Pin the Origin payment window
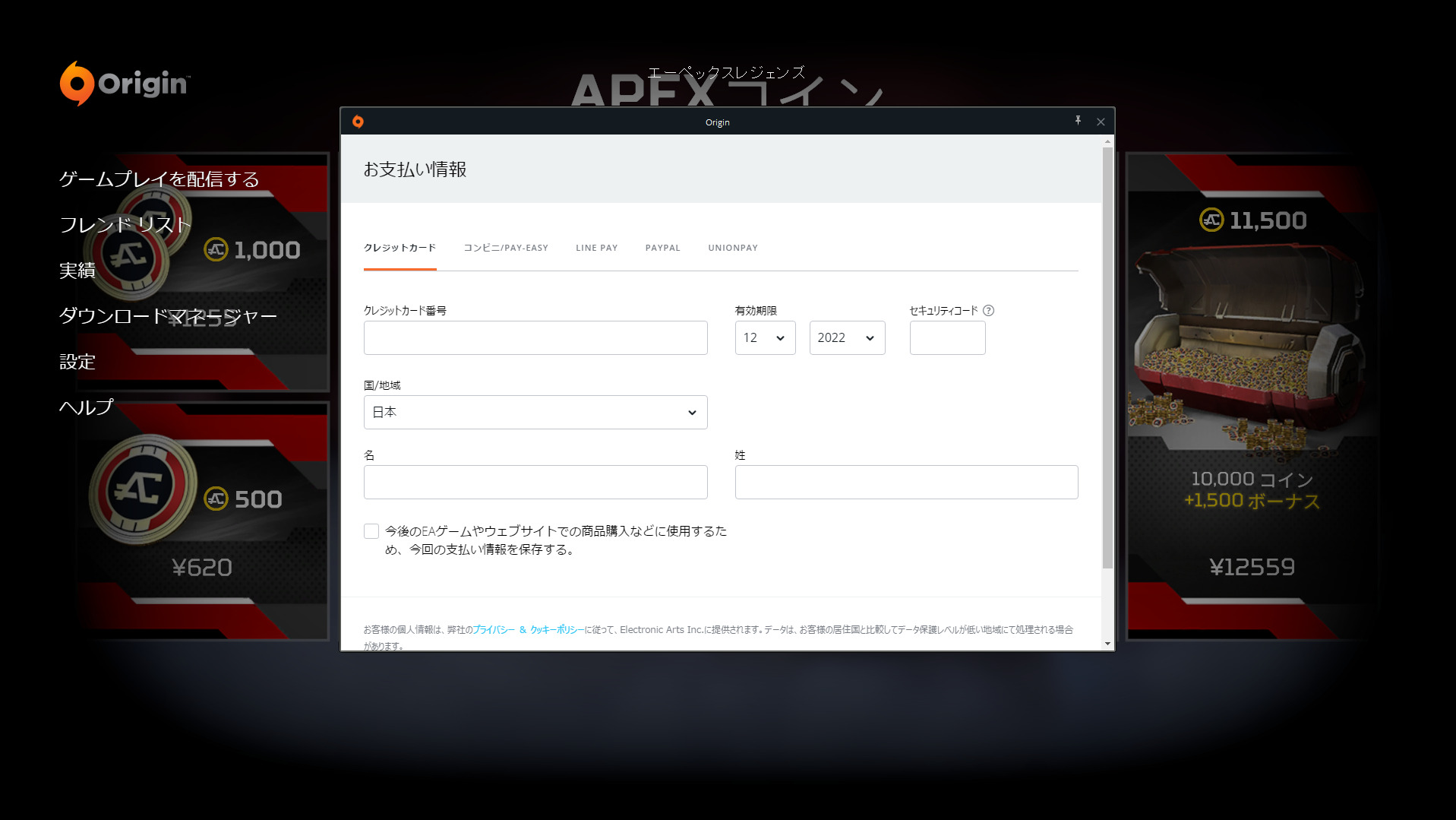The image size is (1456, 820). [1078, 120]
